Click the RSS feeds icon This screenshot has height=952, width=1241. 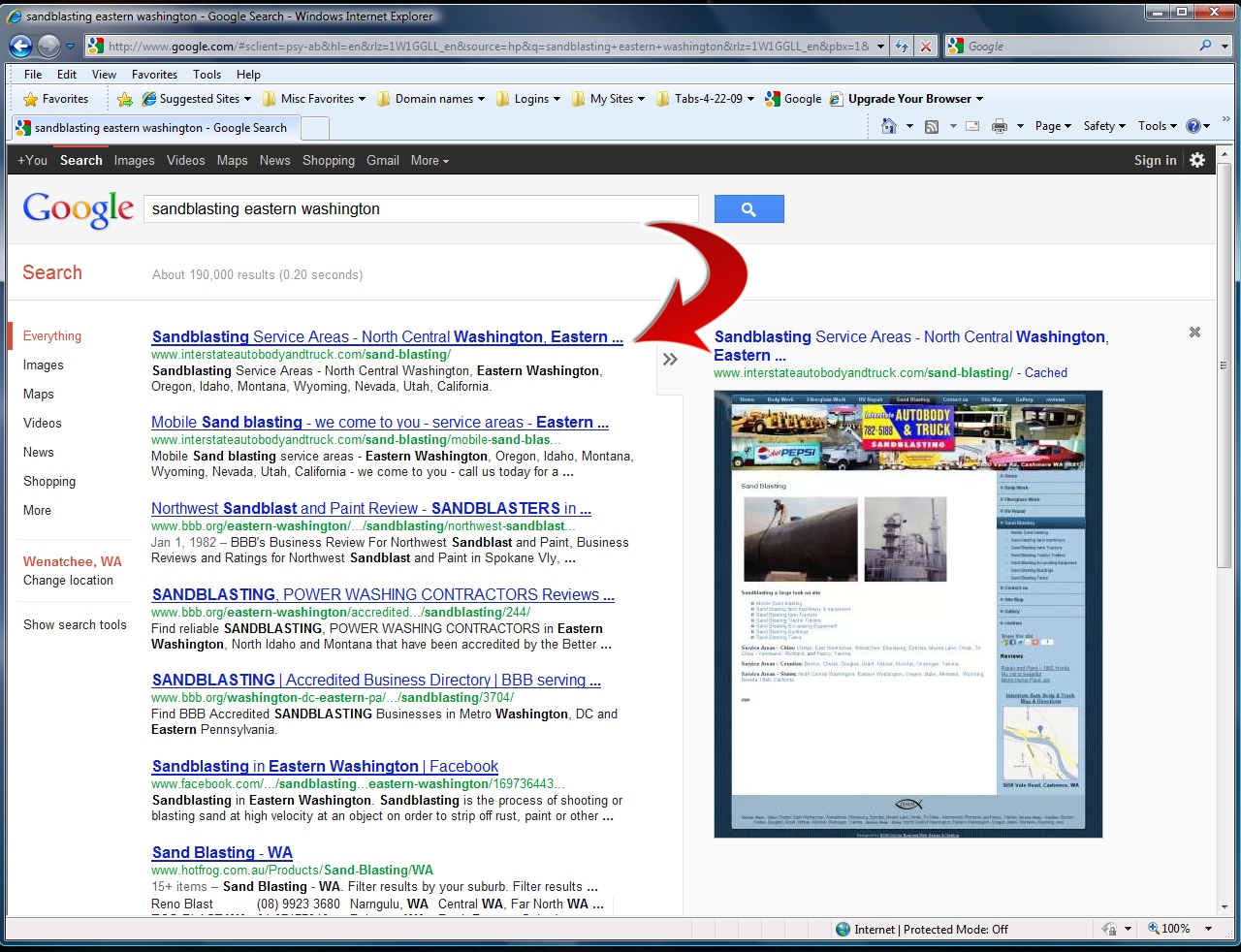pyautogui.click(x=932, y=126)
